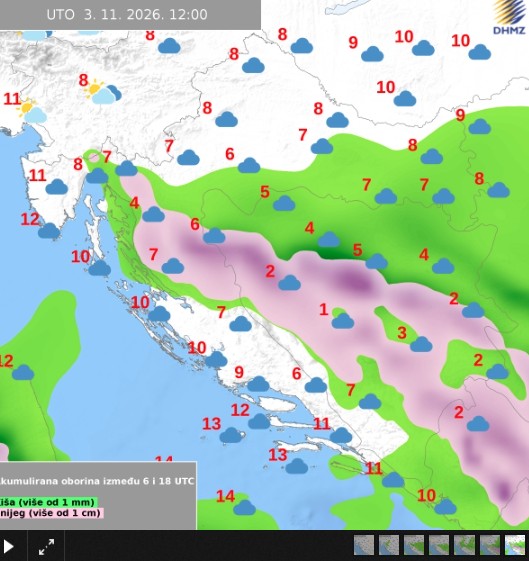529x561 pixels.
Task: Click the green 'kiša (više od 1 mm)' legend label
Action: point(47,502)
